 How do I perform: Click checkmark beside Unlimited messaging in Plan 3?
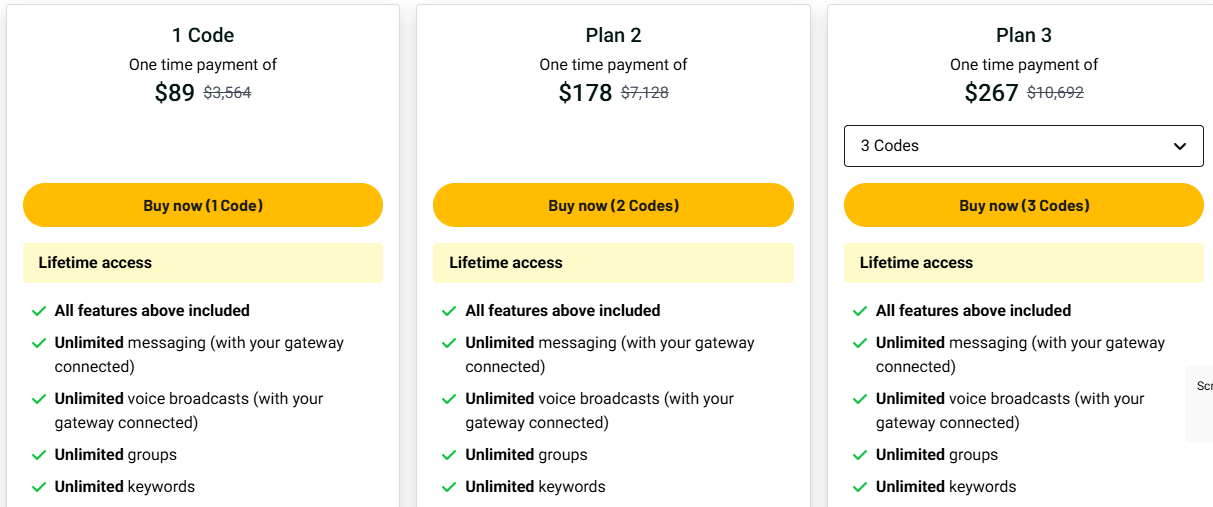click(x=860, y=343)
